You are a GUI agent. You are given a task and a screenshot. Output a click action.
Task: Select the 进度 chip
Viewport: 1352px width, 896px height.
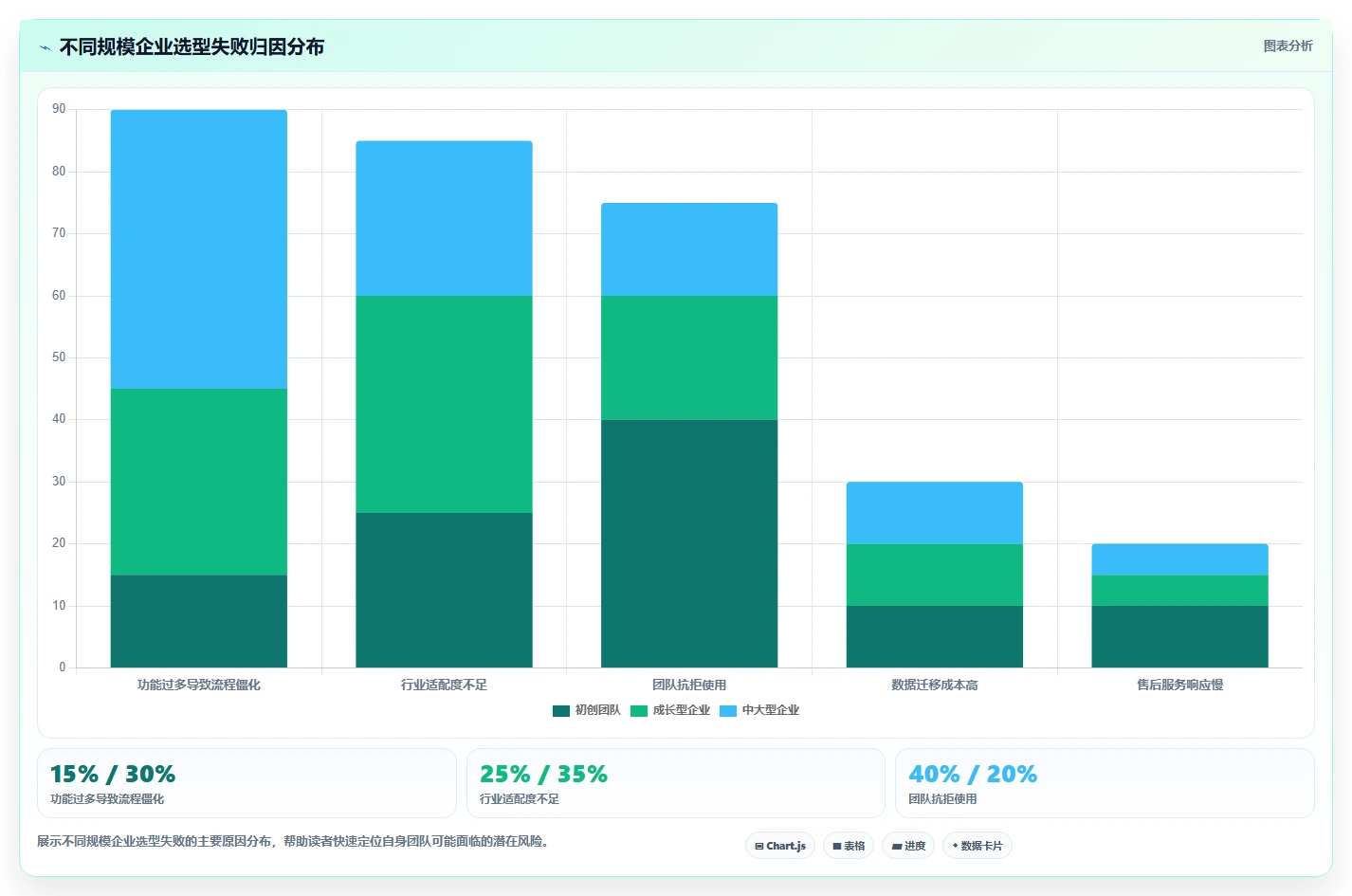908,846
